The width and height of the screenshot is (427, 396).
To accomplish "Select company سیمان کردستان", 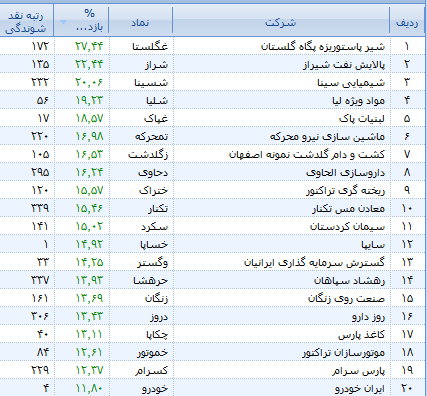I will coord(347,226).
